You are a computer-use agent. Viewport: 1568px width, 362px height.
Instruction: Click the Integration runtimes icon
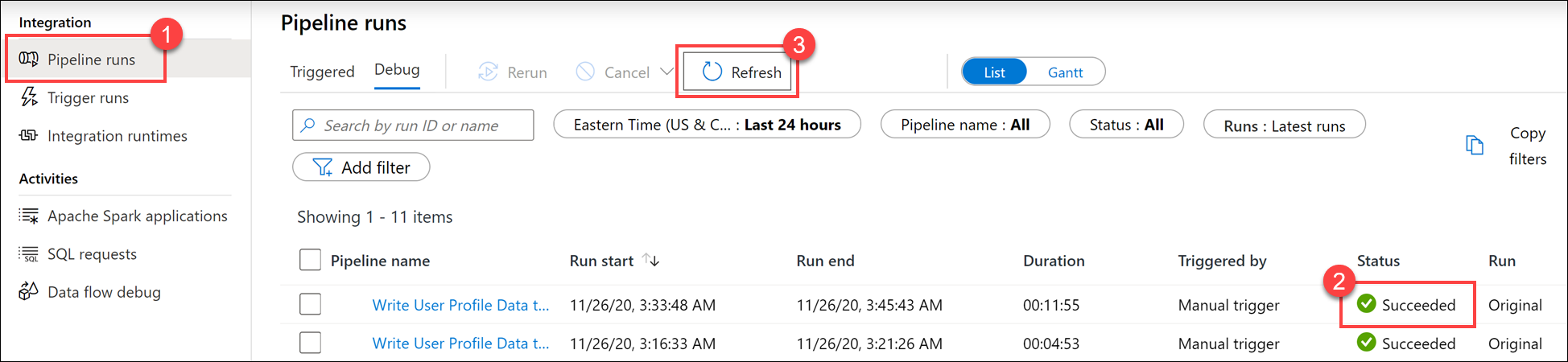(29, 135)
